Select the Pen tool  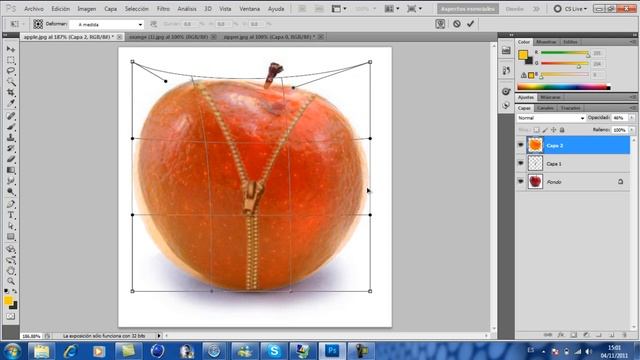(x=11, y=204)
